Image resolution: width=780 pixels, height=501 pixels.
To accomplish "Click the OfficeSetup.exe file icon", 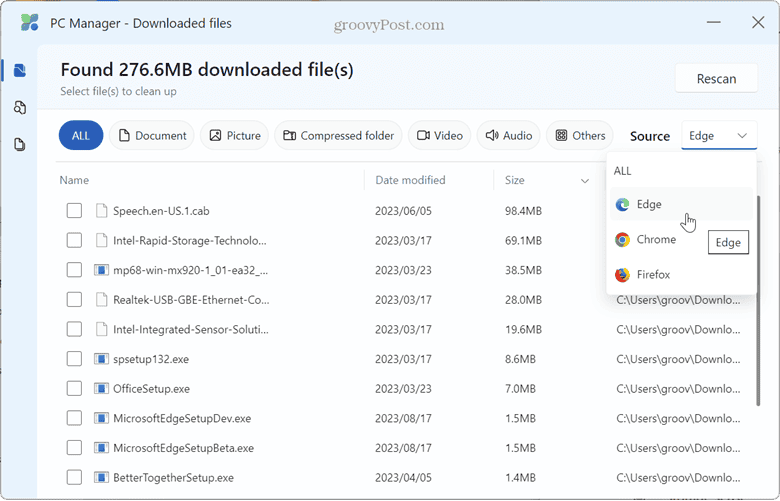I will 101,389.
